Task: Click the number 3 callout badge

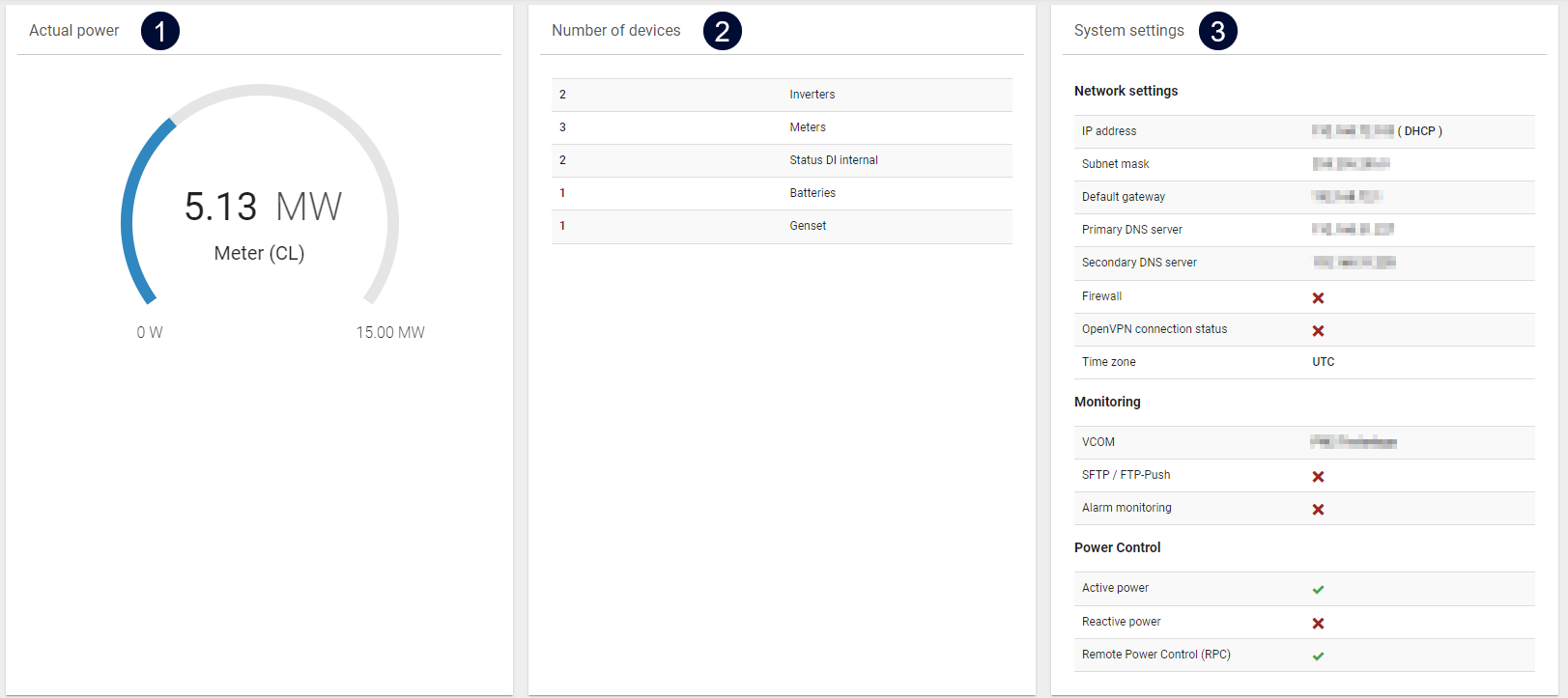Action: [1217, 31]
